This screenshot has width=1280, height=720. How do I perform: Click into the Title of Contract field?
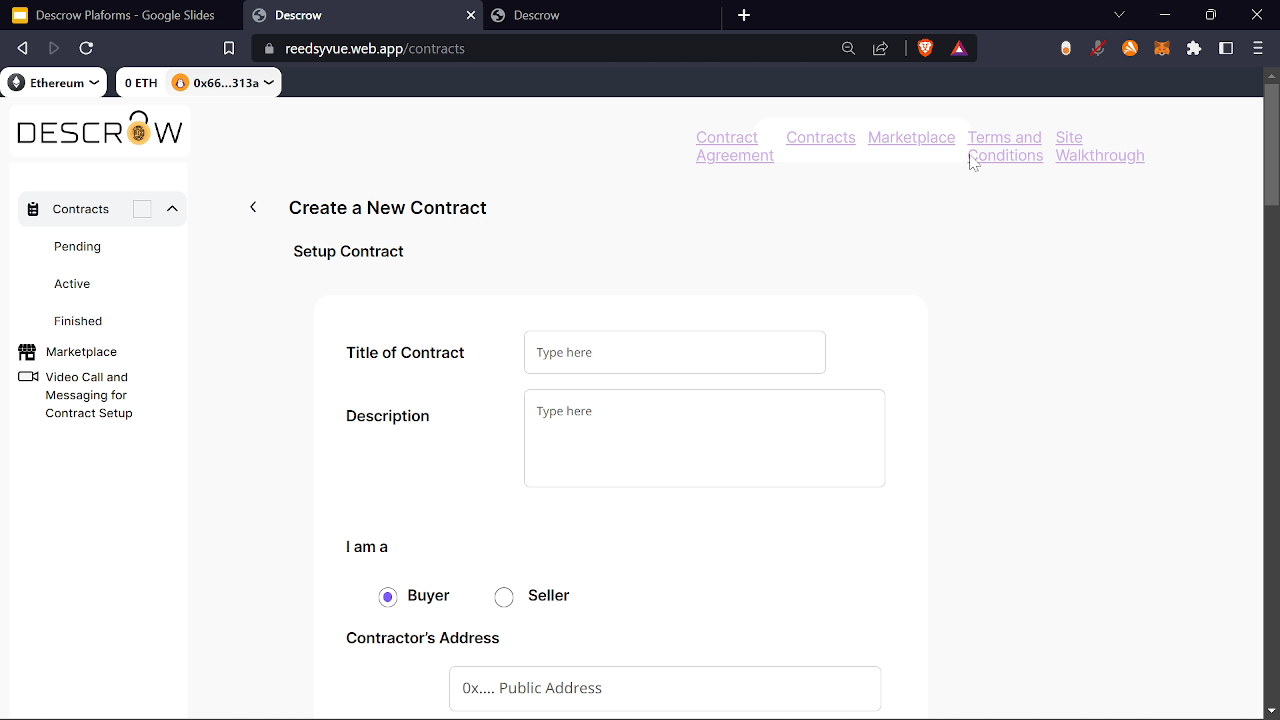point(675,352)
